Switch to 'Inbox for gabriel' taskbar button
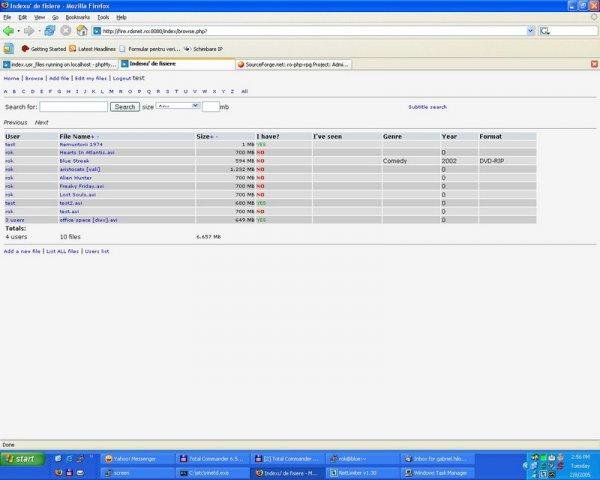600x480 pixels. coord(437,459)
